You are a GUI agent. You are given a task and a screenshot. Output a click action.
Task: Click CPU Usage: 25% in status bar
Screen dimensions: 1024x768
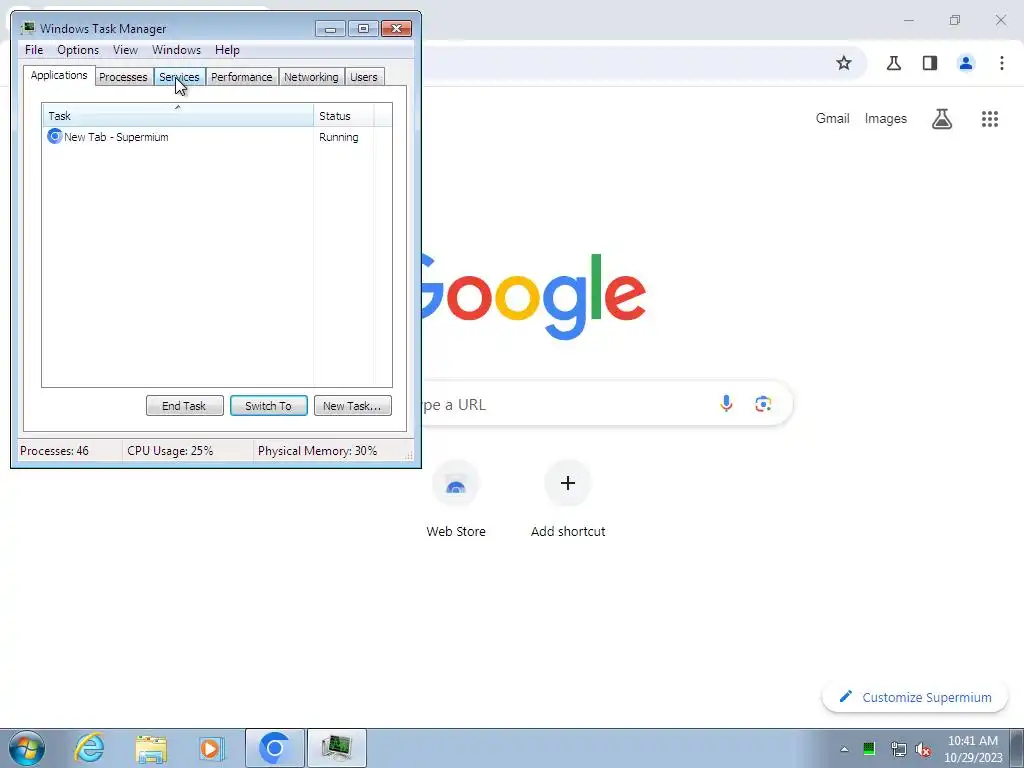170,451
